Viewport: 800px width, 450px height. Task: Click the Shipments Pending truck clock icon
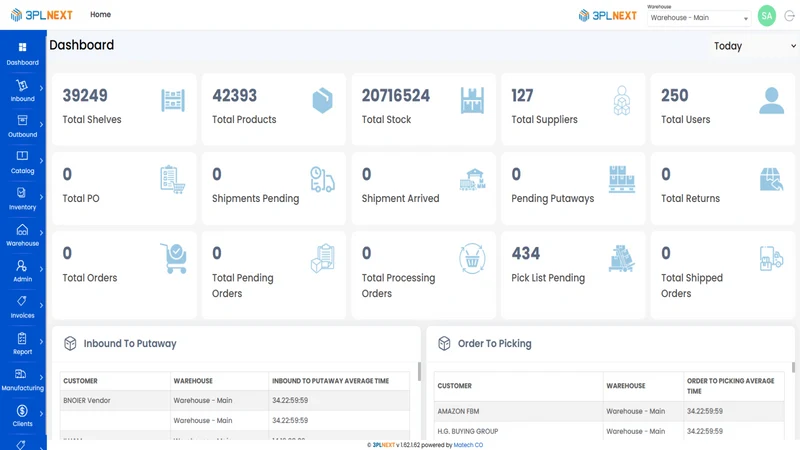click(x=322, y=180)
